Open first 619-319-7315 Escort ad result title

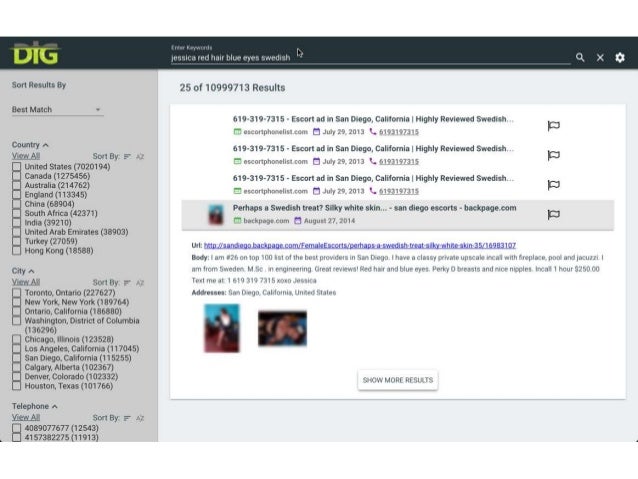pyautogui.click(x=373, y=119)
